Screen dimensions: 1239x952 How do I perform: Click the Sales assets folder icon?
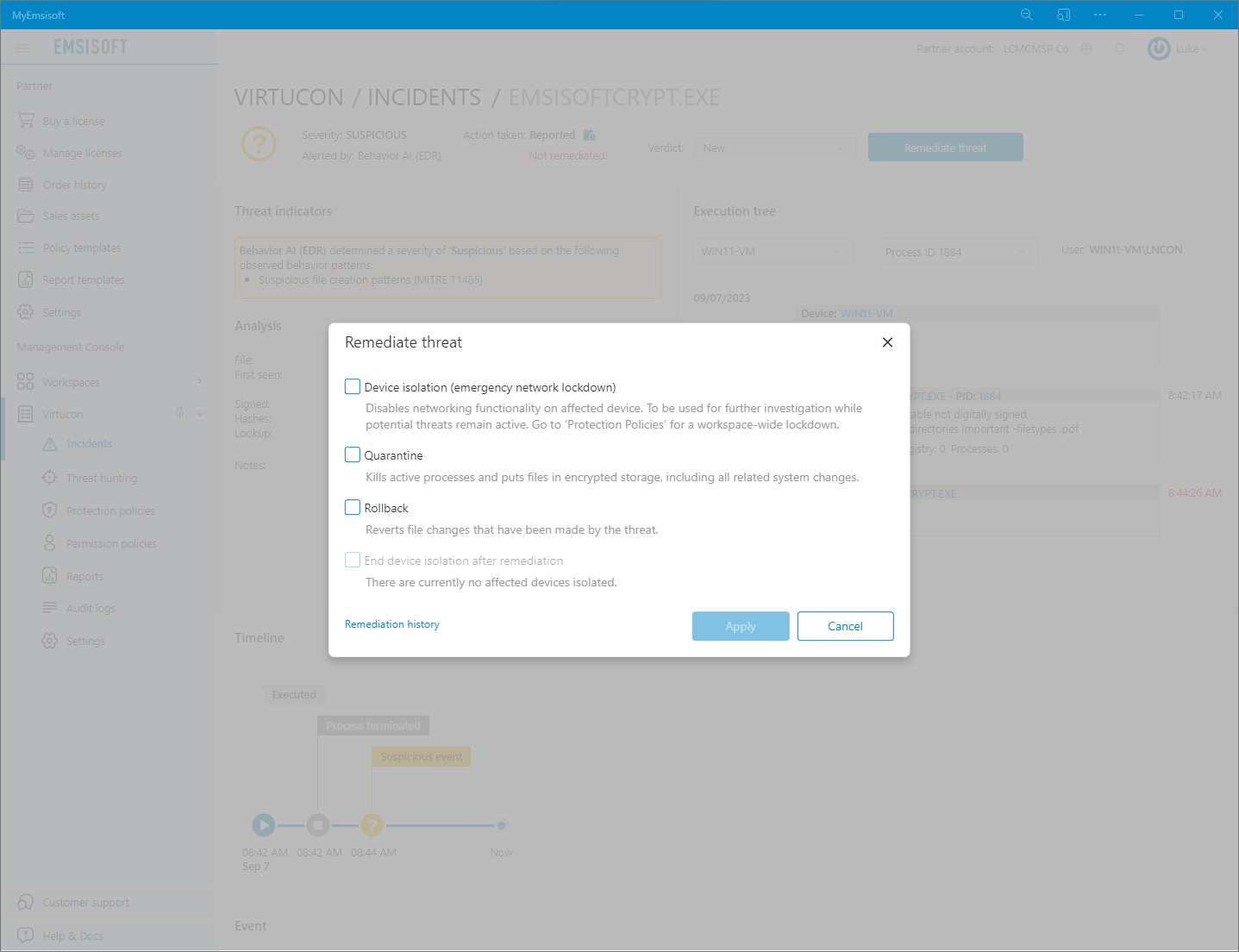(26, 216)
